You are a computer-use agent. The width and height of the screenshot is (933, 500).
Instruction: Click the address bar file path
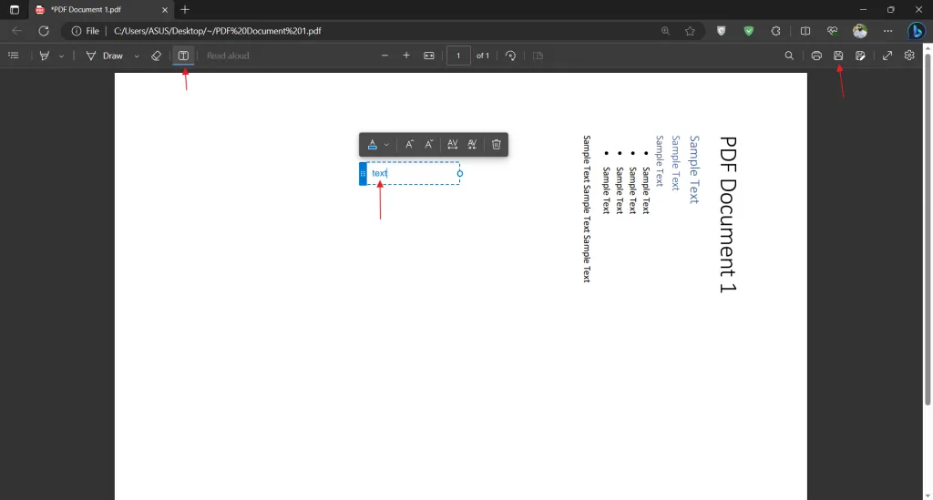point(217,31)
